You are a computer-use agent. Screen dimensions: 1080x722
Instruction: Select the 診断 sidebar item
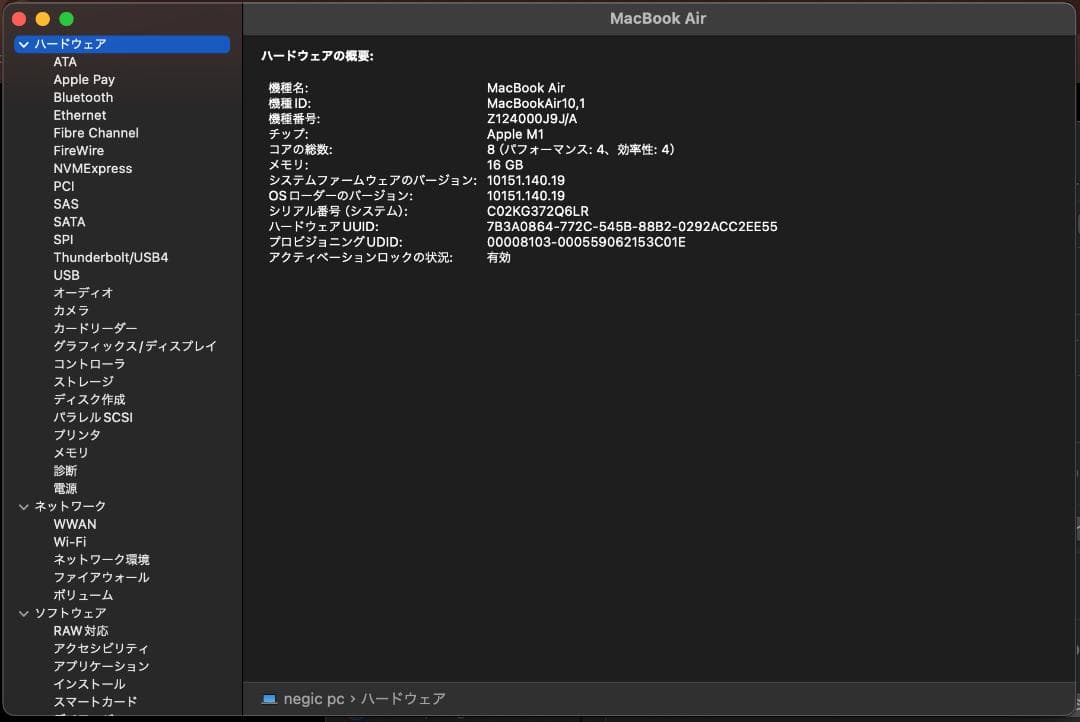coord(64,470)
